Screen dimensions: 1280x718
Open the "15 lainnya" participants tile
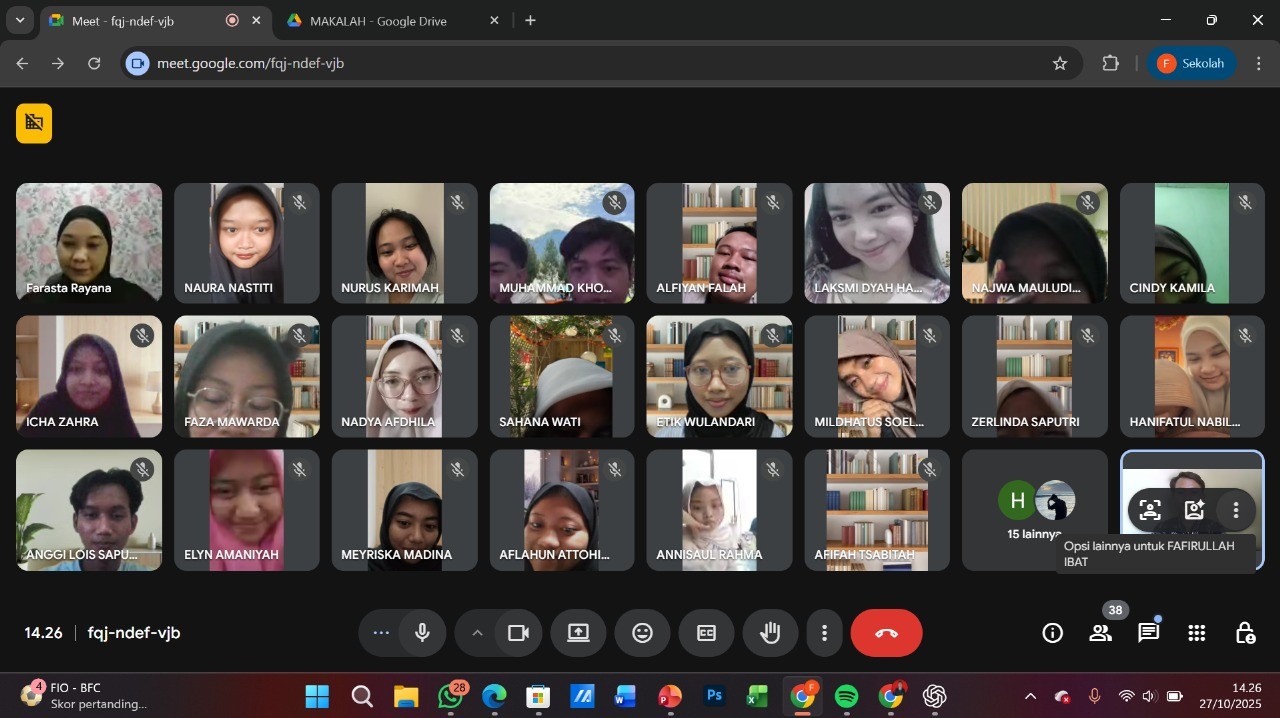1034,510
